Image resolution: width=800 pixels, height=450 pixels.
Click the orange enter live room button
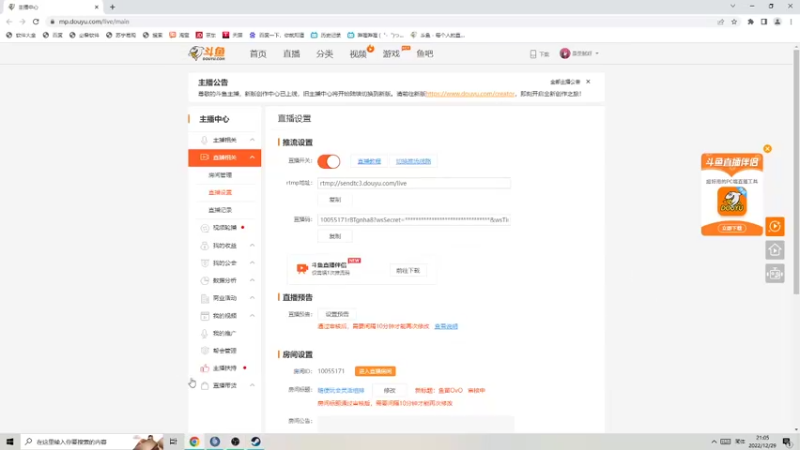(x=376, y=371)
